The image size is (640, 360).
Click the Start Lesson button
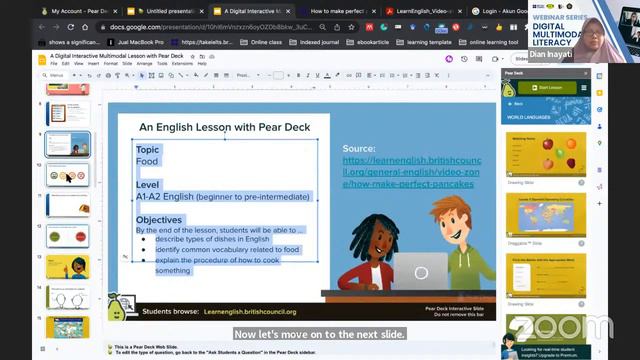(x=547, y=88)
